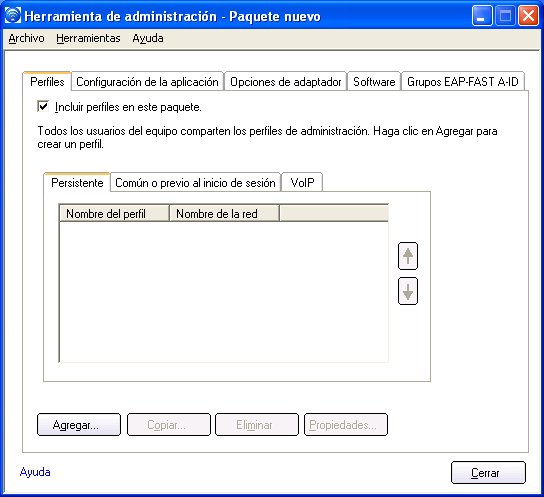Open the Ayuda menu in menu bar

tap(148, 38)
